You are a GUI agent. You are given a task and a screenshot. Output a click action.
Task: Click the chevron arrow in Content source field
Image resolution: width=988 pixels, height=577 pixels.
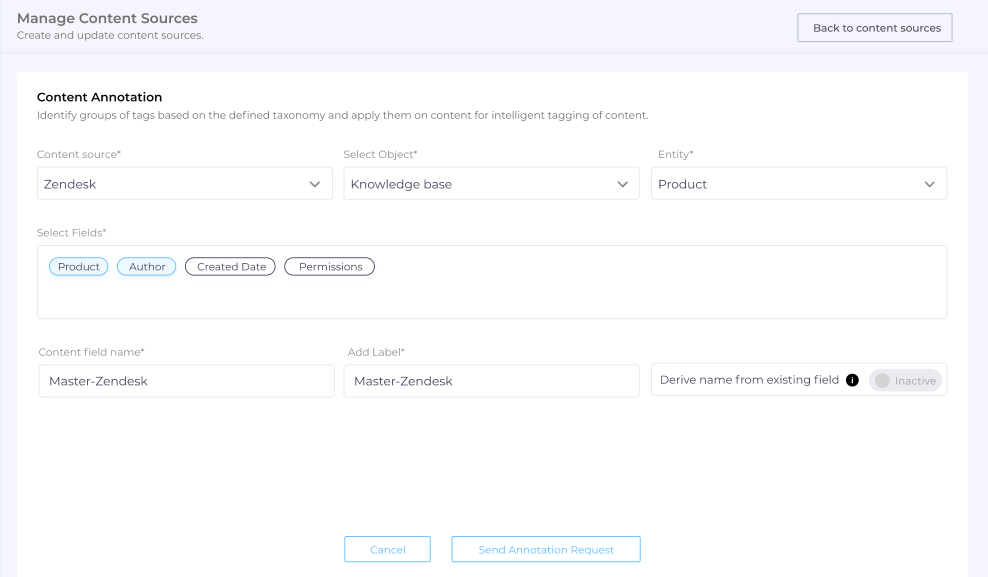pos(315,184)
